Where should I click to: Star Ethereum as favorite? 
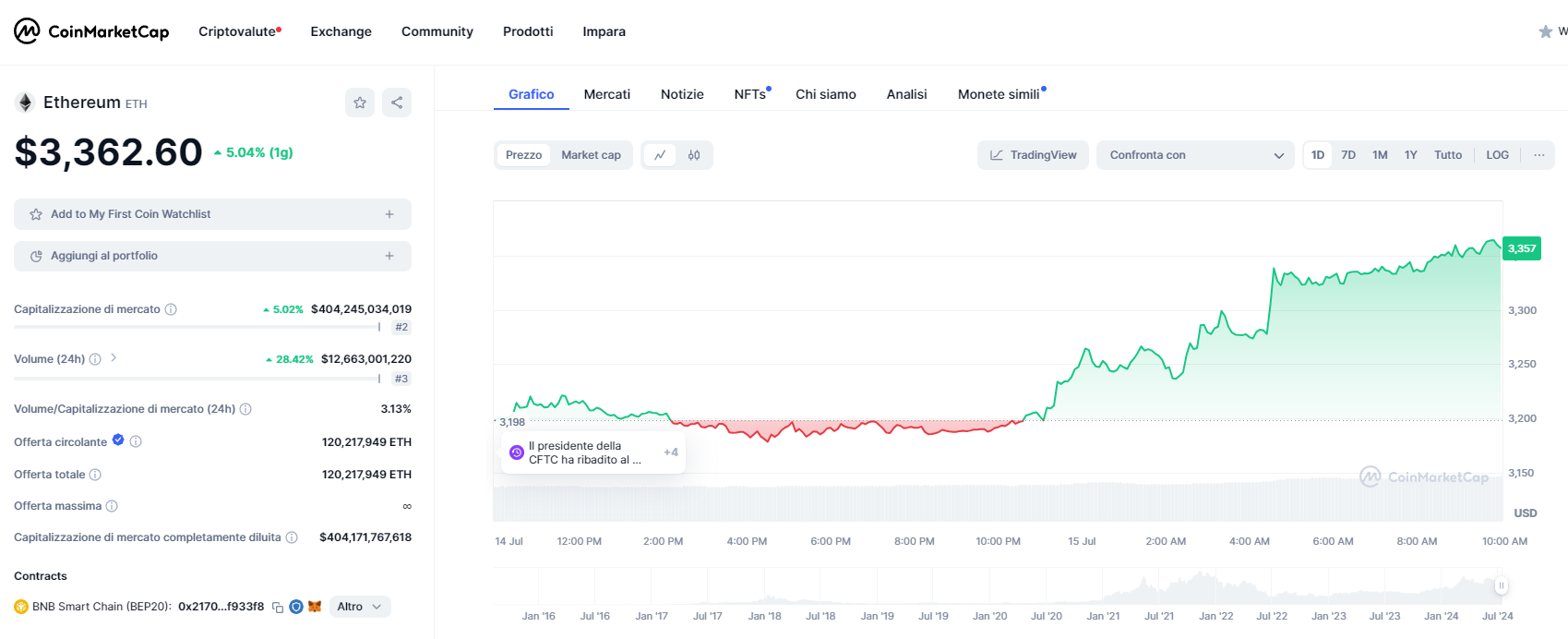tap(360, 102)
